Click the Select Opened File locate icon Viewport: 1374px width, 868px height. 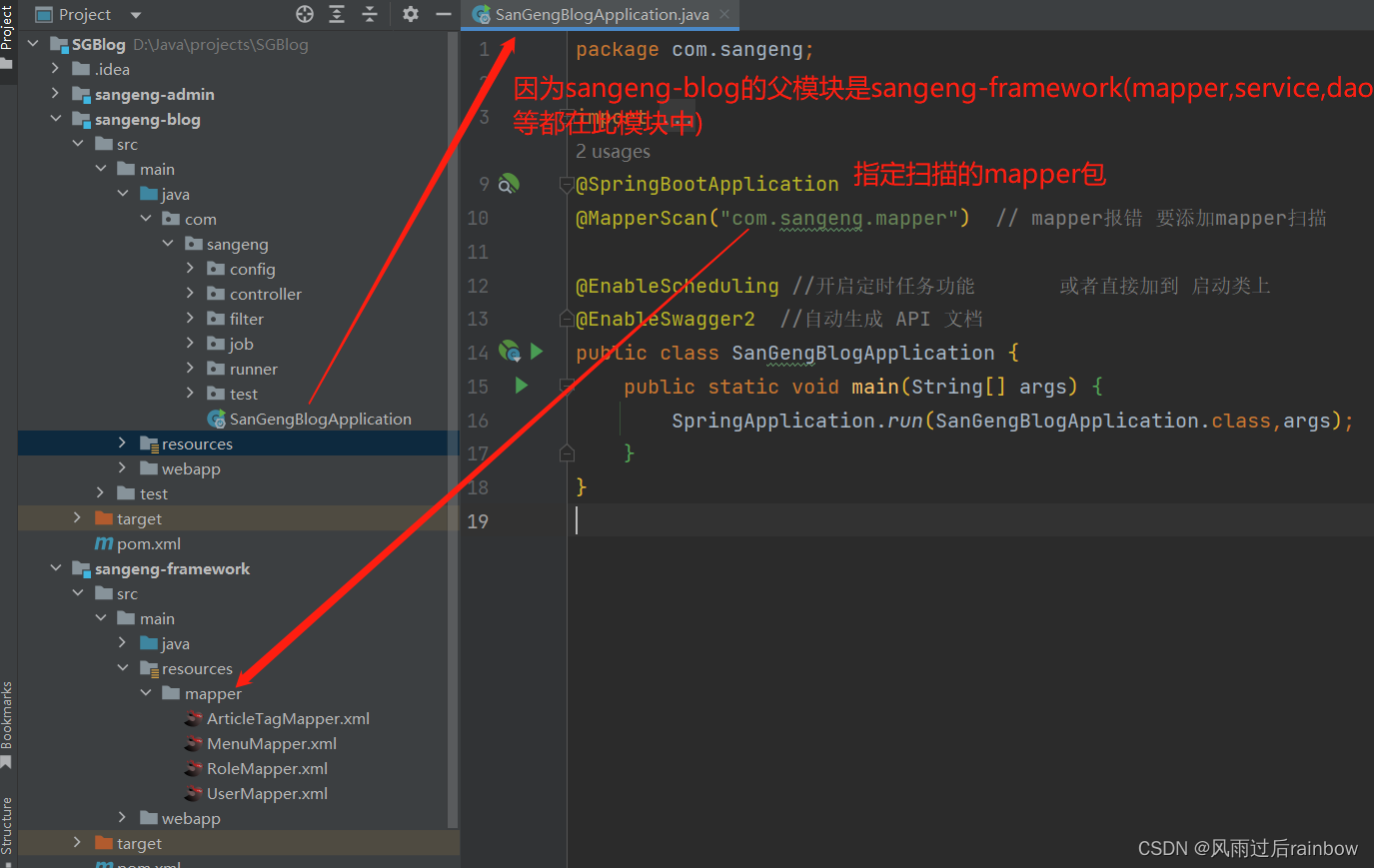point(305,14)
